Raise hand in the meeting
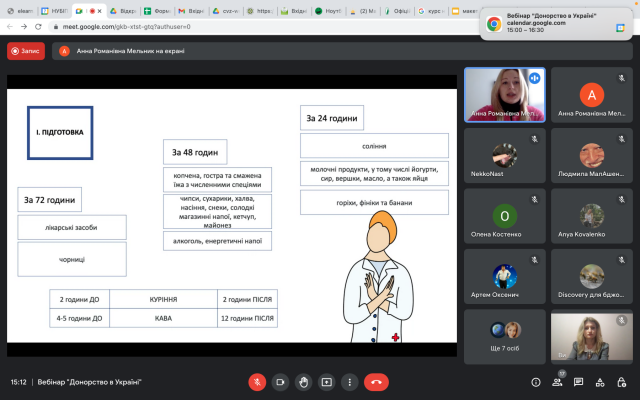This screenshot has width=640, height=400. click(303, 381)
